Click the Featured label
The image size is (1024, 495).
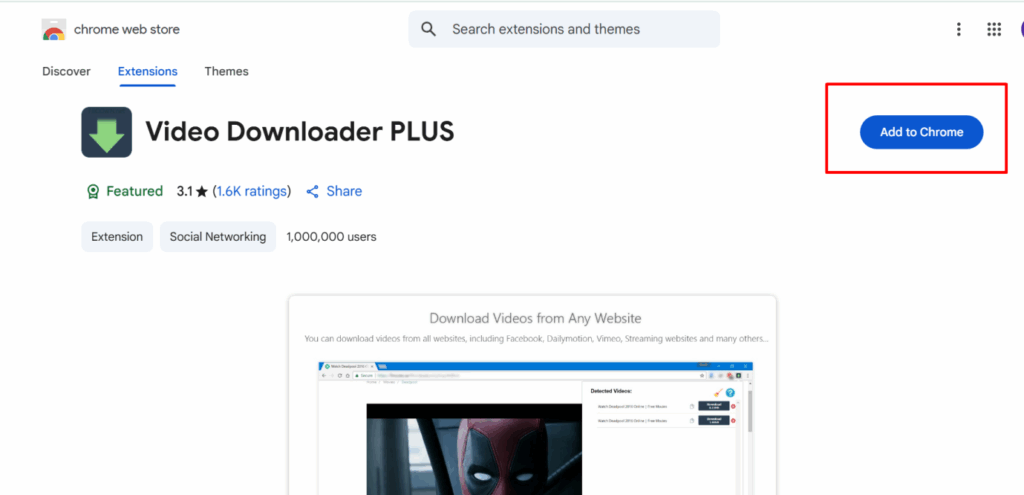point(135,191)
